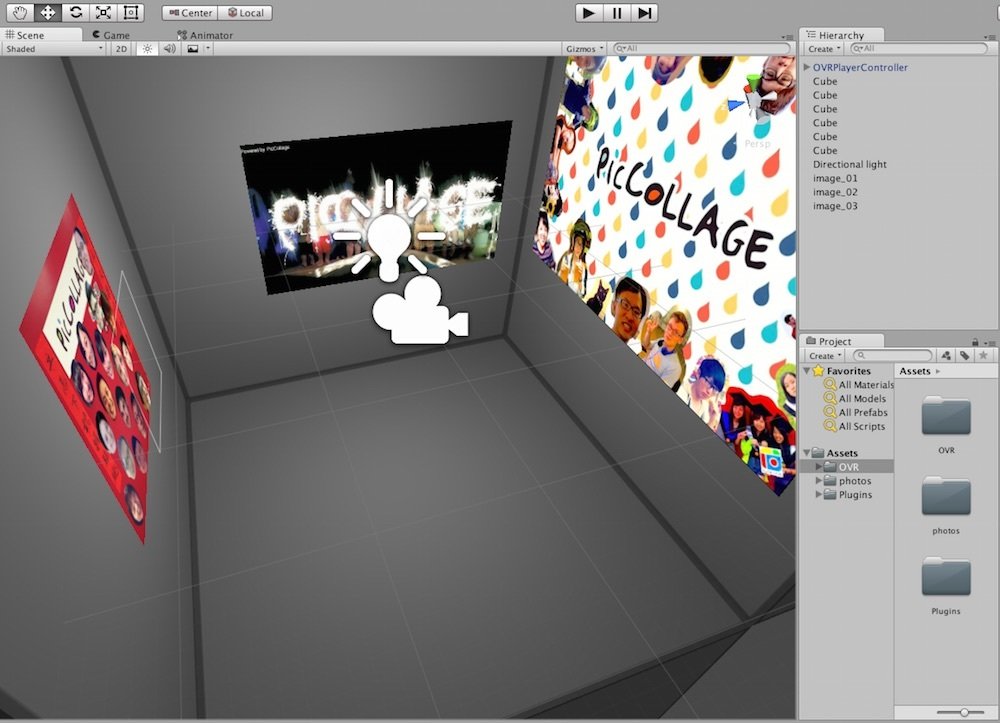Toggle 2D scene view mode
This screenshot has width=1000, height=723.
[121, 48]
